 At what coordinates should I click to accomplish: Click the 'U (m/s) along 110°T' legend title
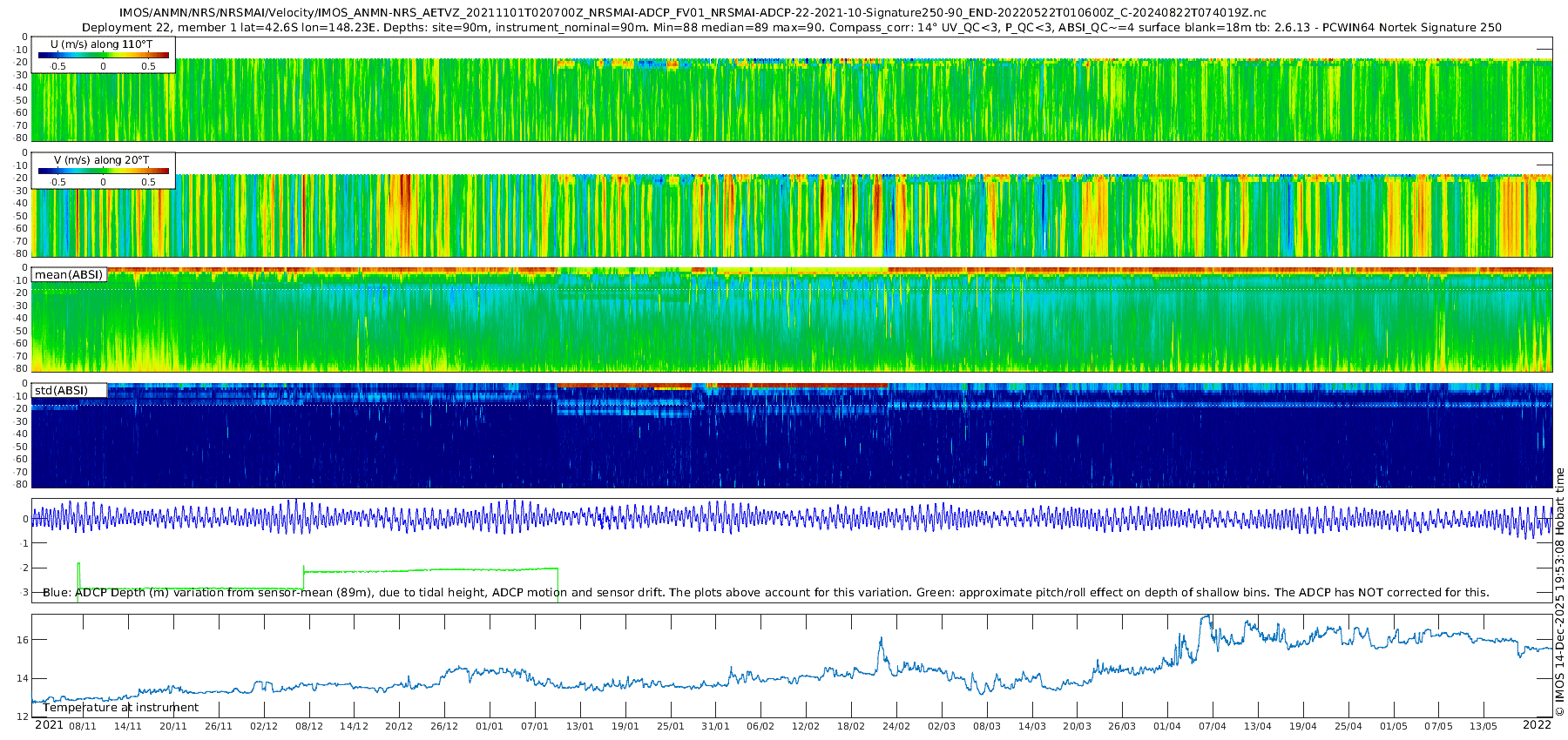102,44
